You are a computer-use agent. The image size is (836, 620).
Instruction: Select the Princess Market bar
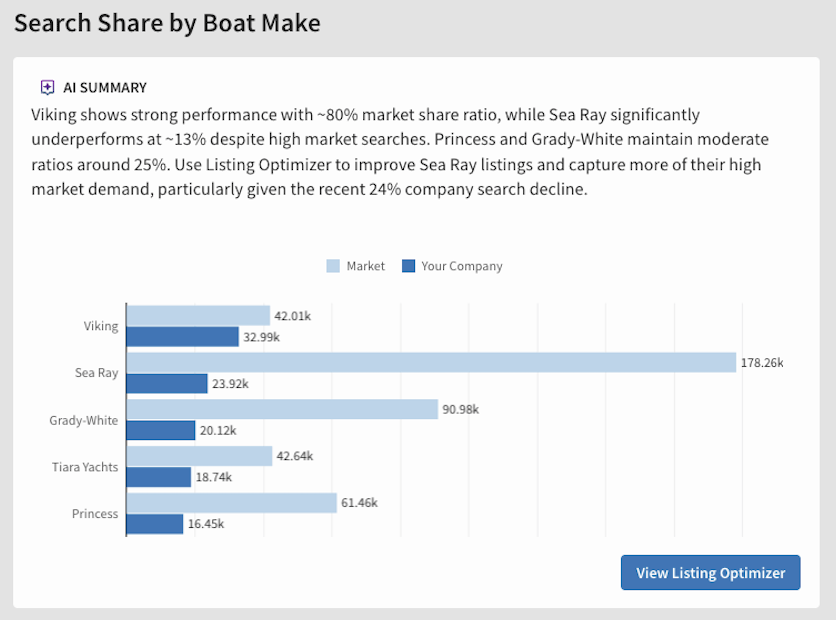(231, 502)
